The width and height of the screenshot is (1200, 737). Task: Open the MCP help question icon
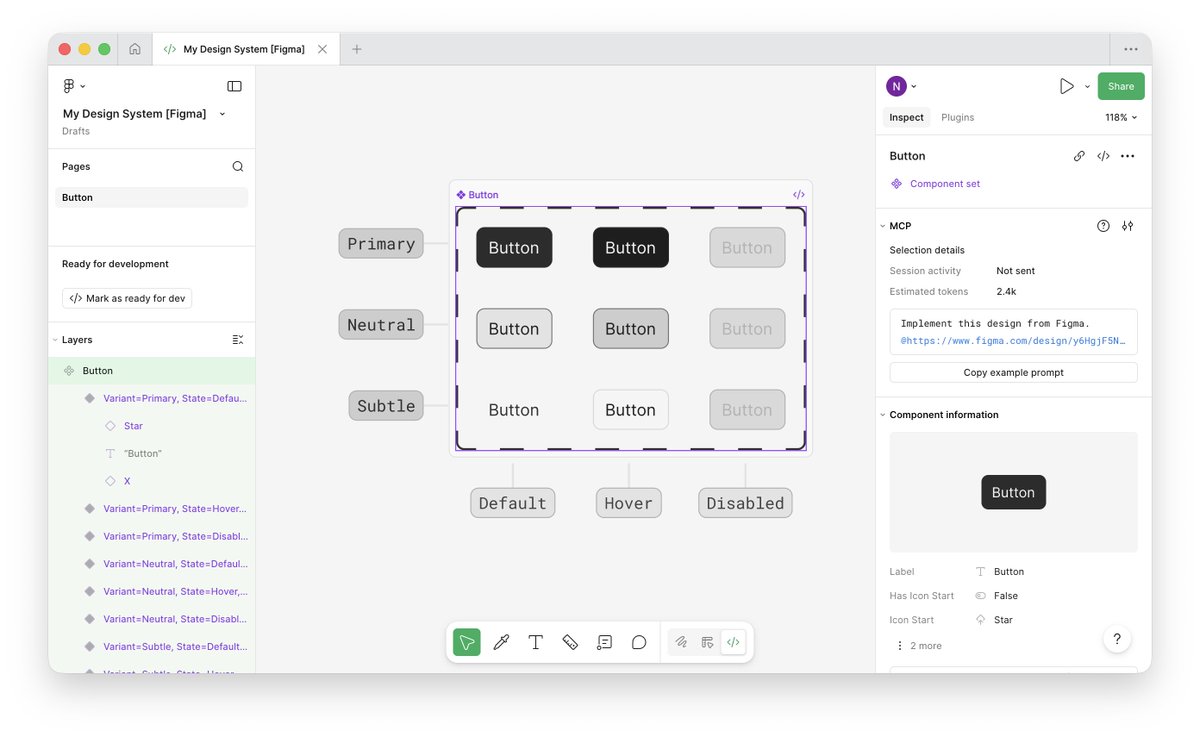click(x=1103, y=226)
